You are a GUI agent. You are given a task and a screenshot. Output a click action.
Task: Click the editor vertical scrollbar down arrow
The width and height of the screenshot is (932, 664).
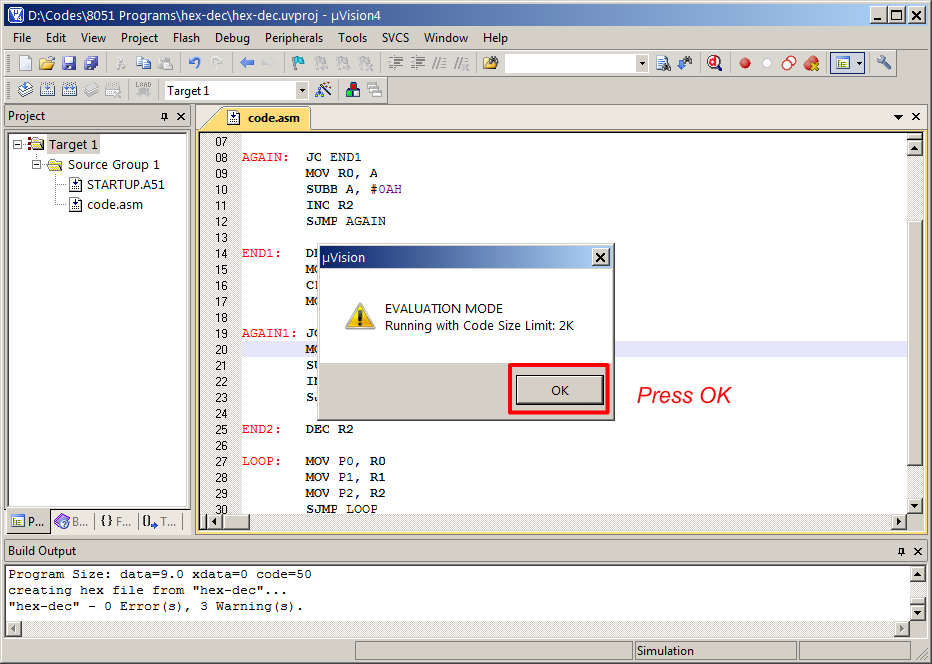pos(915,506)
